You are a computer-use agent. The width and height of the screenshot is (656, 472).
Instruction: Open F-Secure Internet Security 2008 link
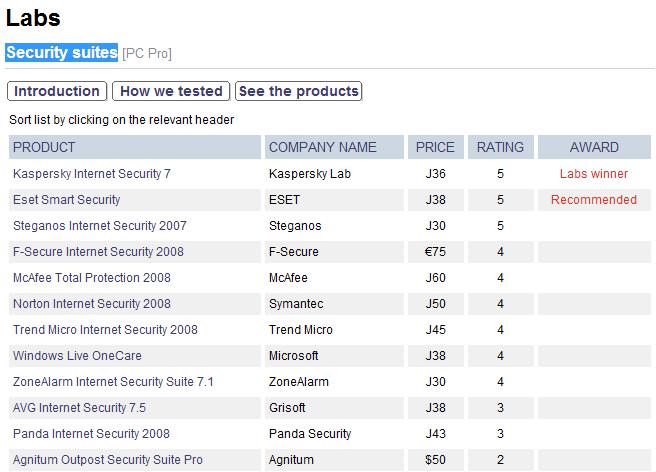pos(98,252)
